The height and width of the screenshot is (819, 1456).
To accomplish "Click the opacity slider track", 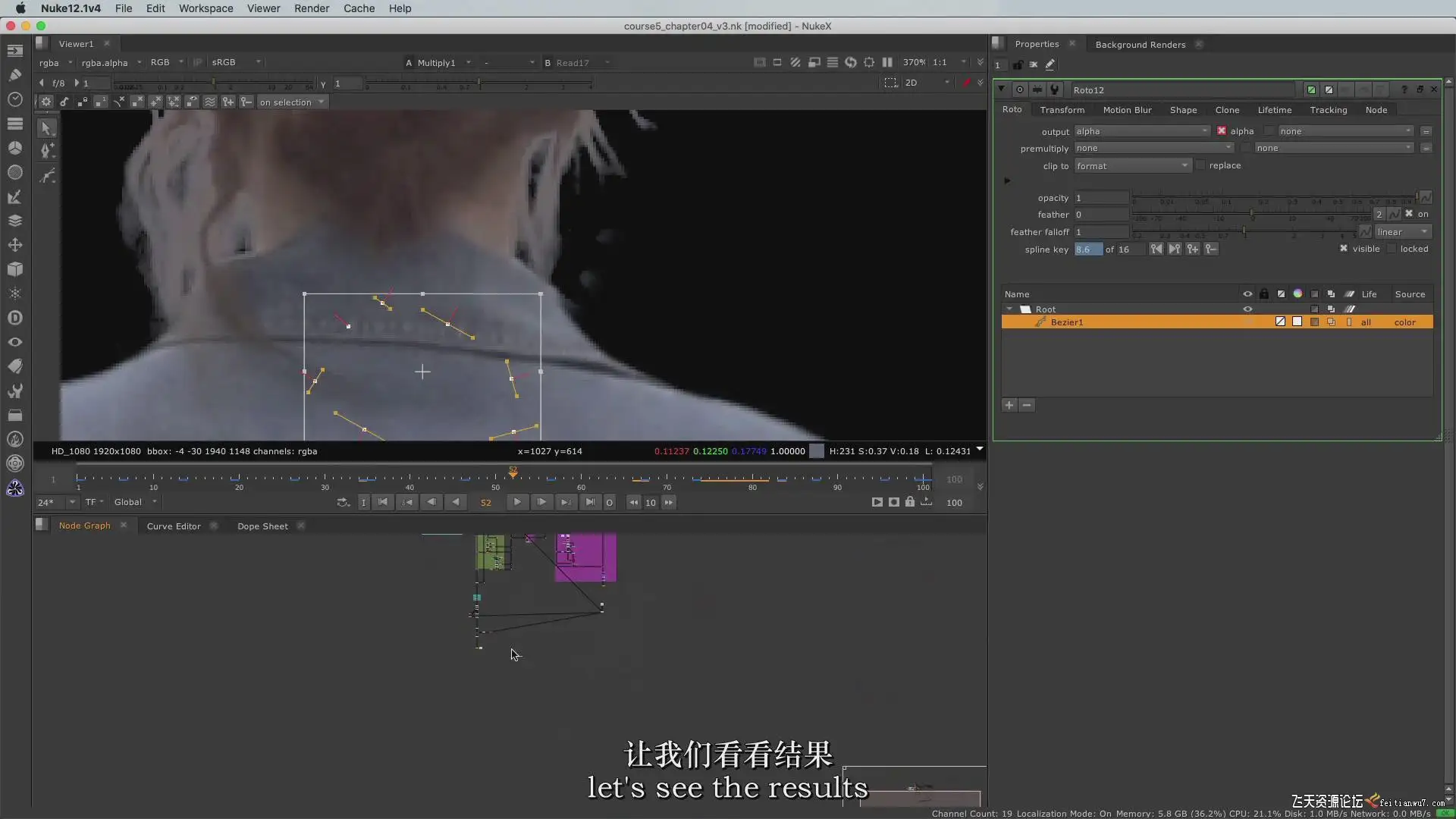I will [1274, 198].
